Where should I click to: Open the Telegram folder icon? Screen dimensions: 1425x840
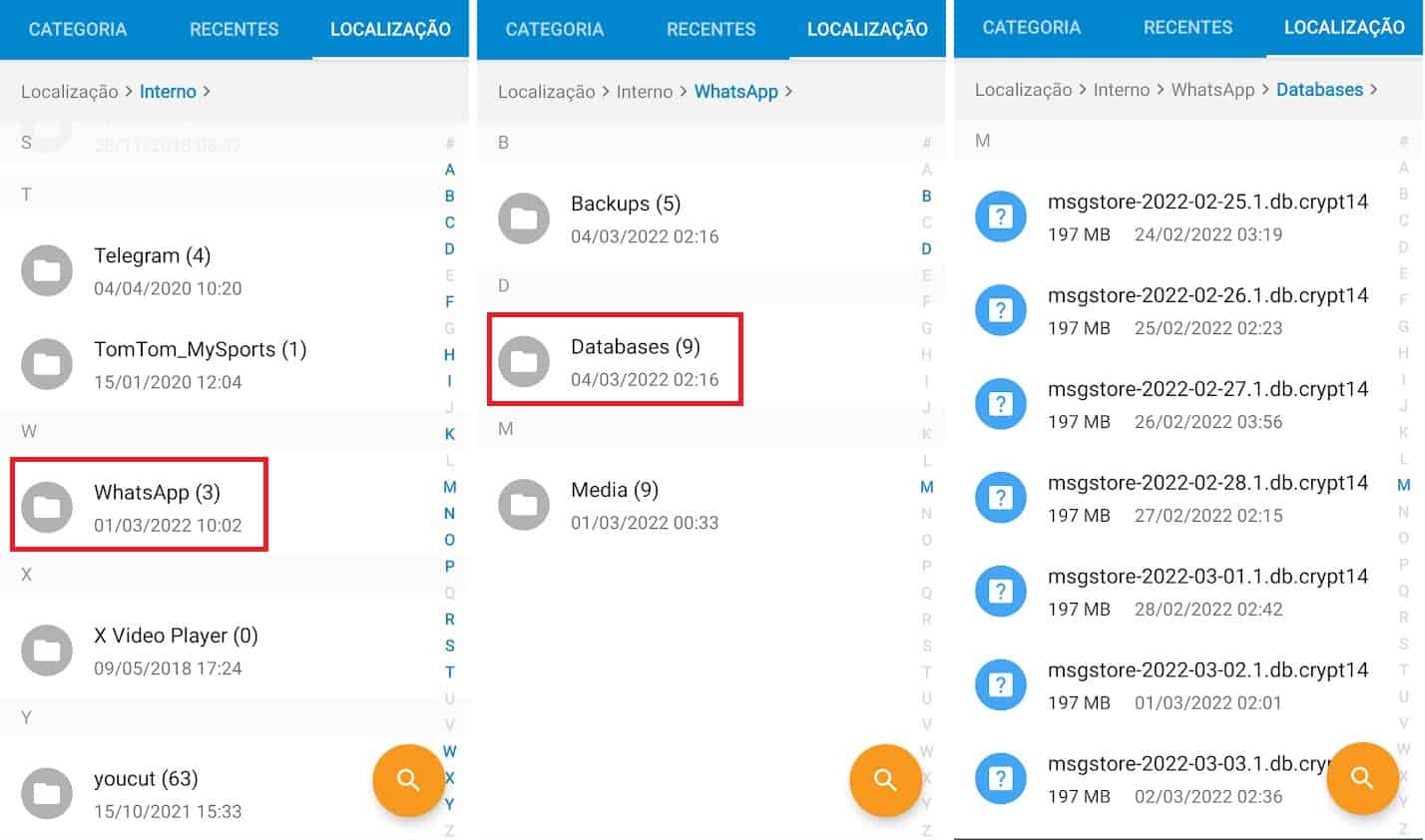pyautogui.click(x=47, y=270)
